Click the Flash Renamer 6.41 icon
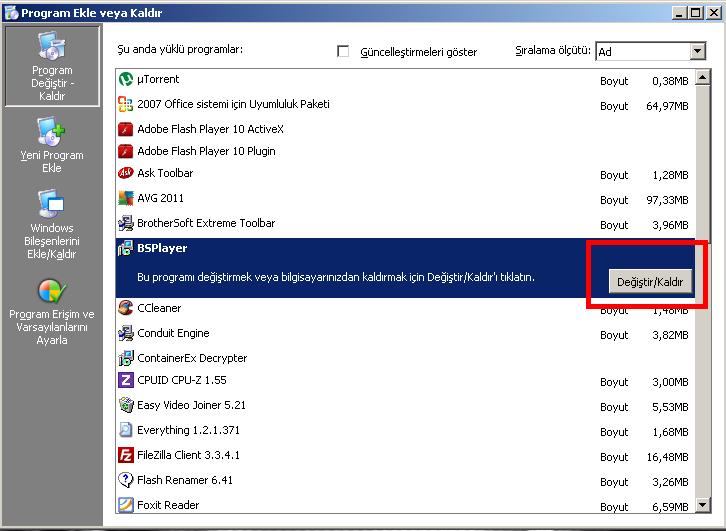The height and width of the screenshot is (531, 726). (125, 480)
